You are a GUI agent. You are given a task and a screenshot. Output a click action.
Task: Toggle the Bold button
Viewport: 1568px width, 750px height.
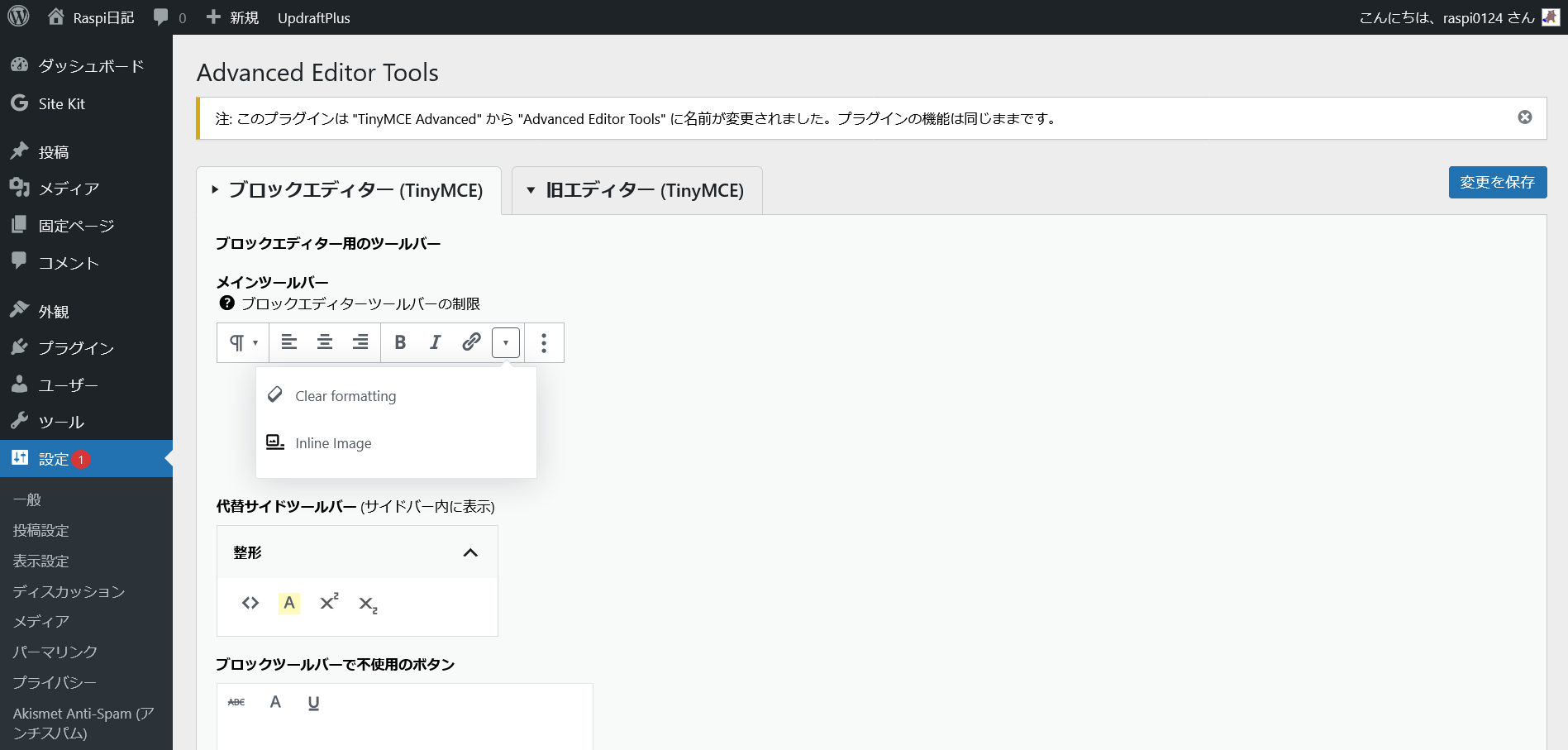[x=400, y=342]
